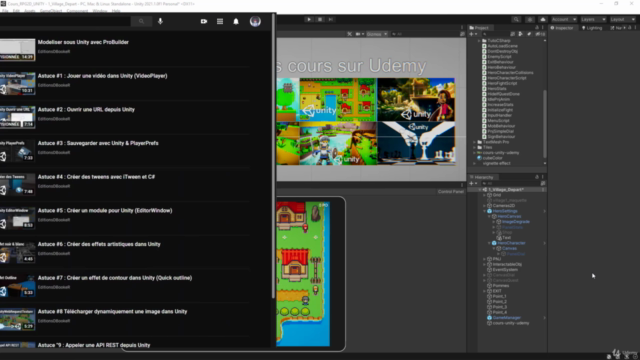
Task: Open HeroCharacter prefab via right arrow
Action: tap(544, 243)
